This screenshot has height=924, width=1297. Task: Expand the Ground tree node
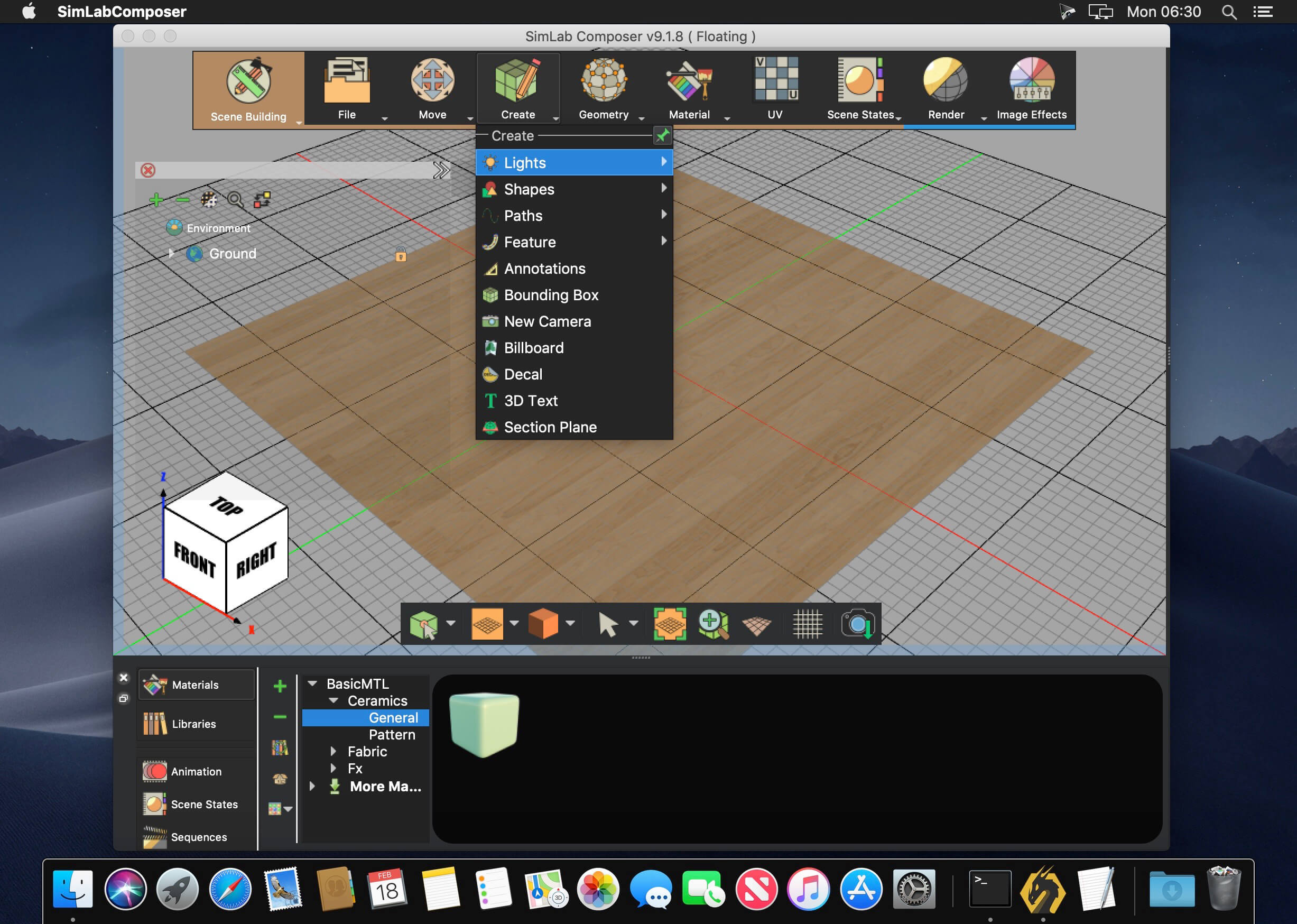[171, 253]
